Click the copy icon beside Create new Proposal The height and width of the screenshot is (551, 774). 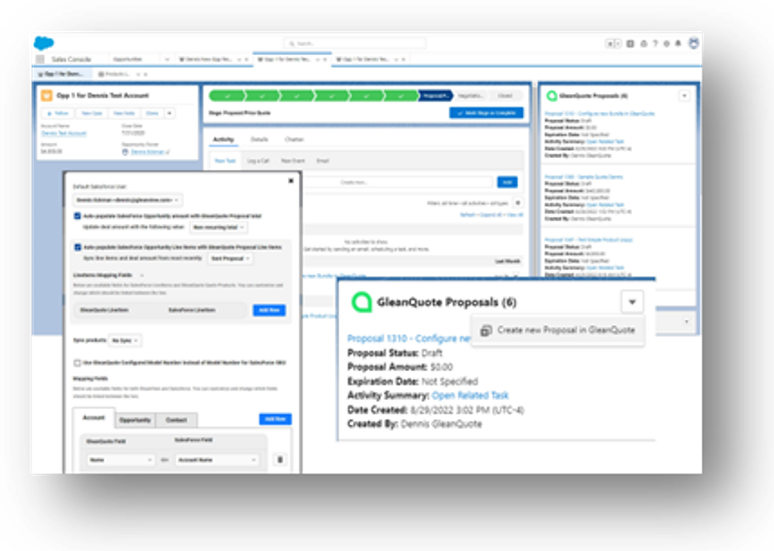pos(486,330)
